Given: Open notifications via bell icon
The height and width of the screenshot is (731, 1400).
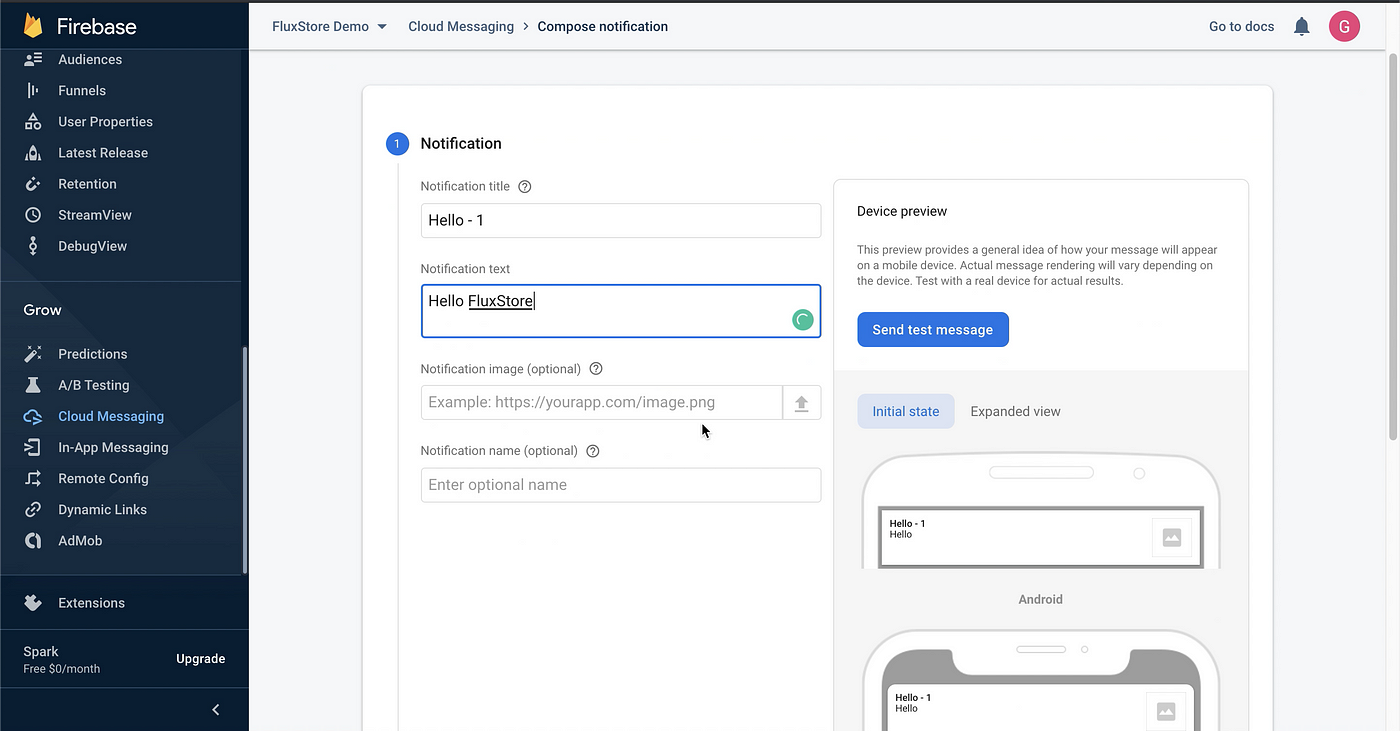Looking at the screenshot, I should coord(1301,27).
